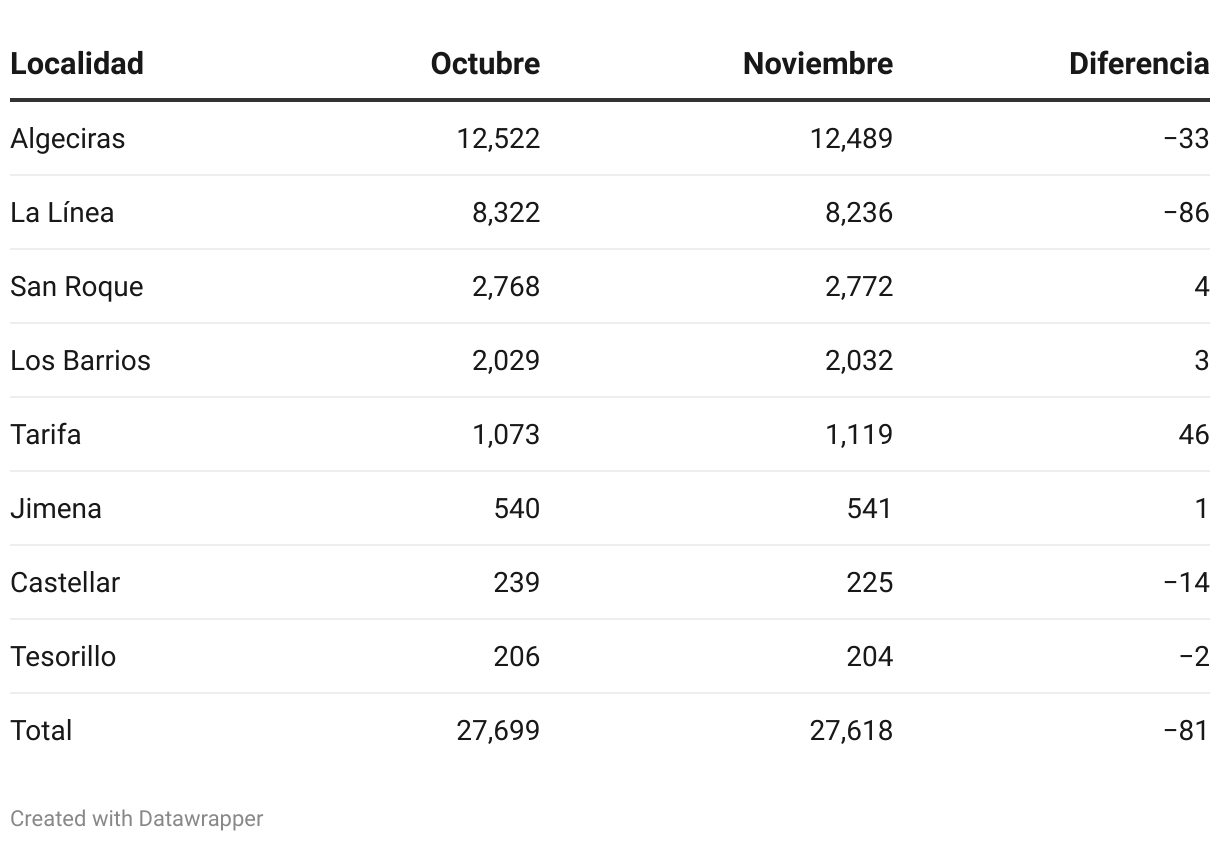
Task: Click the Los Barrios locality cell
Action: (x=80, y=360)
